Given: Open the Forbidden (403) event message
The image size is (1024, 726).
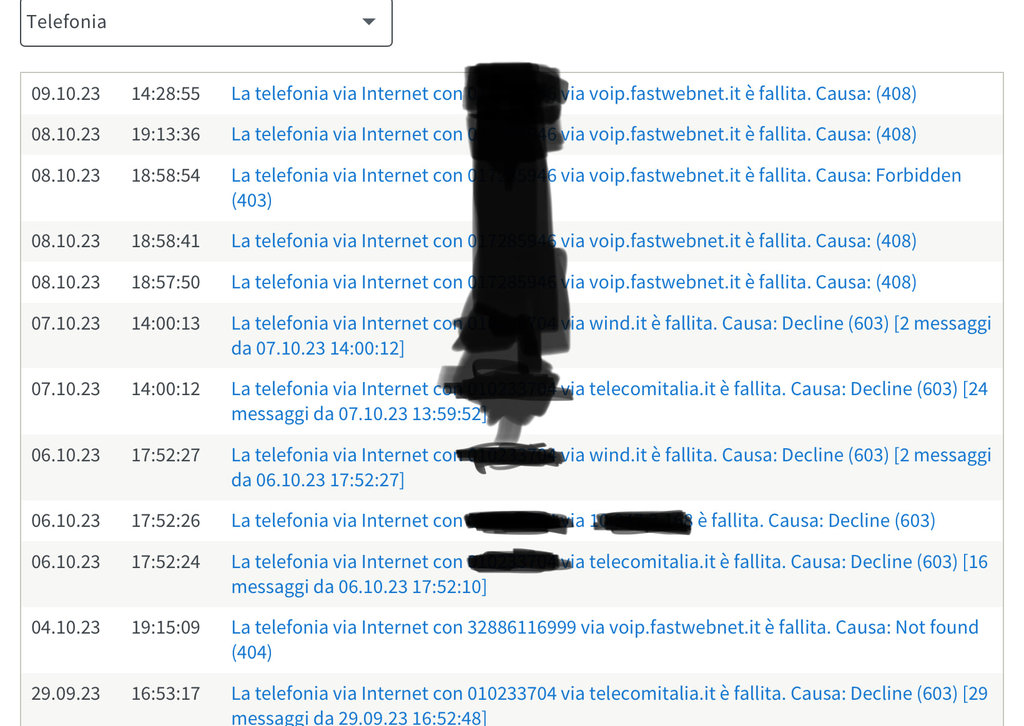Looking at the screenshot, I should (596, 187).
